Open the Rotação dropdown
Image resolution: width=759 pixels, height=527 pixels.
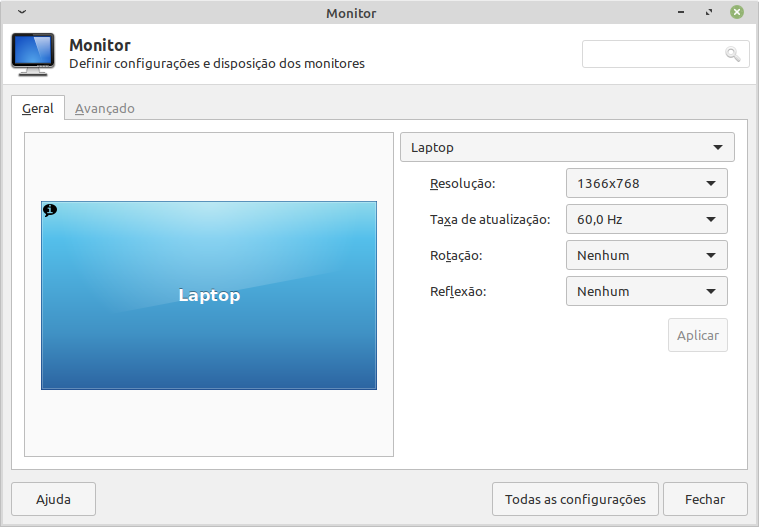[646, 255]
